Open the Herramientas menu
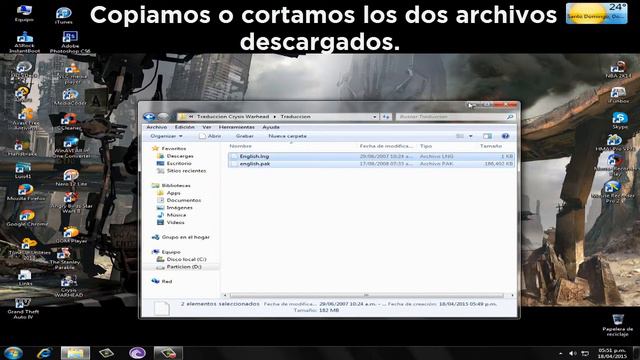 tap(236, 127)
